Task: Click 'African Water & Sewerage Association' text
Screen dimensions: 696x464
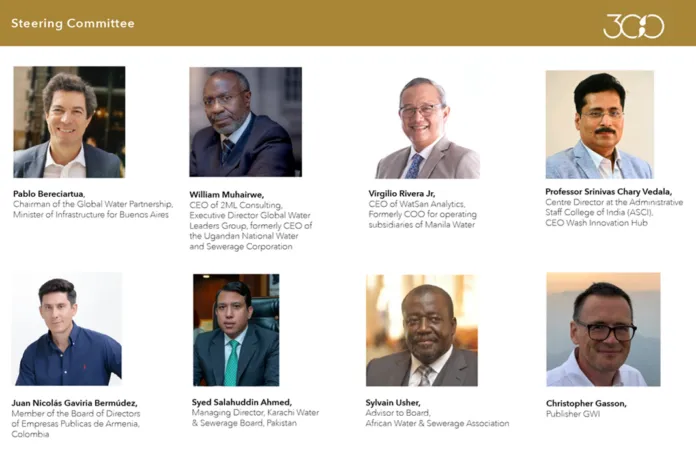Action: click(437, 423)
